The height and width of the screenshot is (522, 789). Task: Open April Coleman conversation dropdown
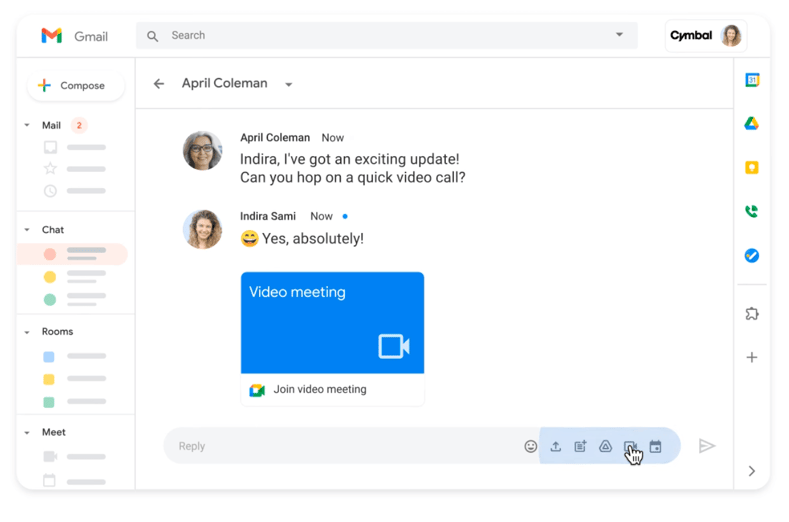click(x=288, y=85)
